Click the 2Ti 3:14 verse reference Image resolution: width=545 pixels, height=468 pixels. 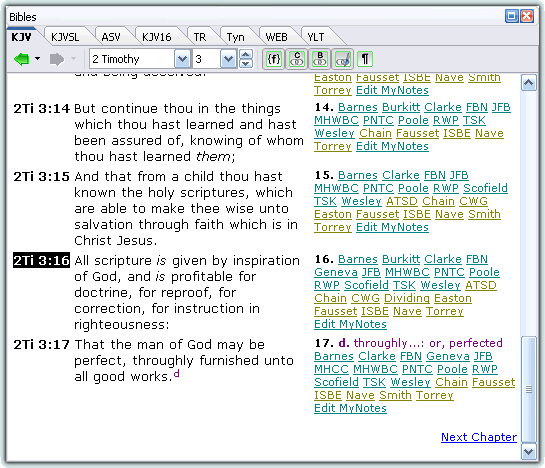pyautogui.click(x=41, y=109)
